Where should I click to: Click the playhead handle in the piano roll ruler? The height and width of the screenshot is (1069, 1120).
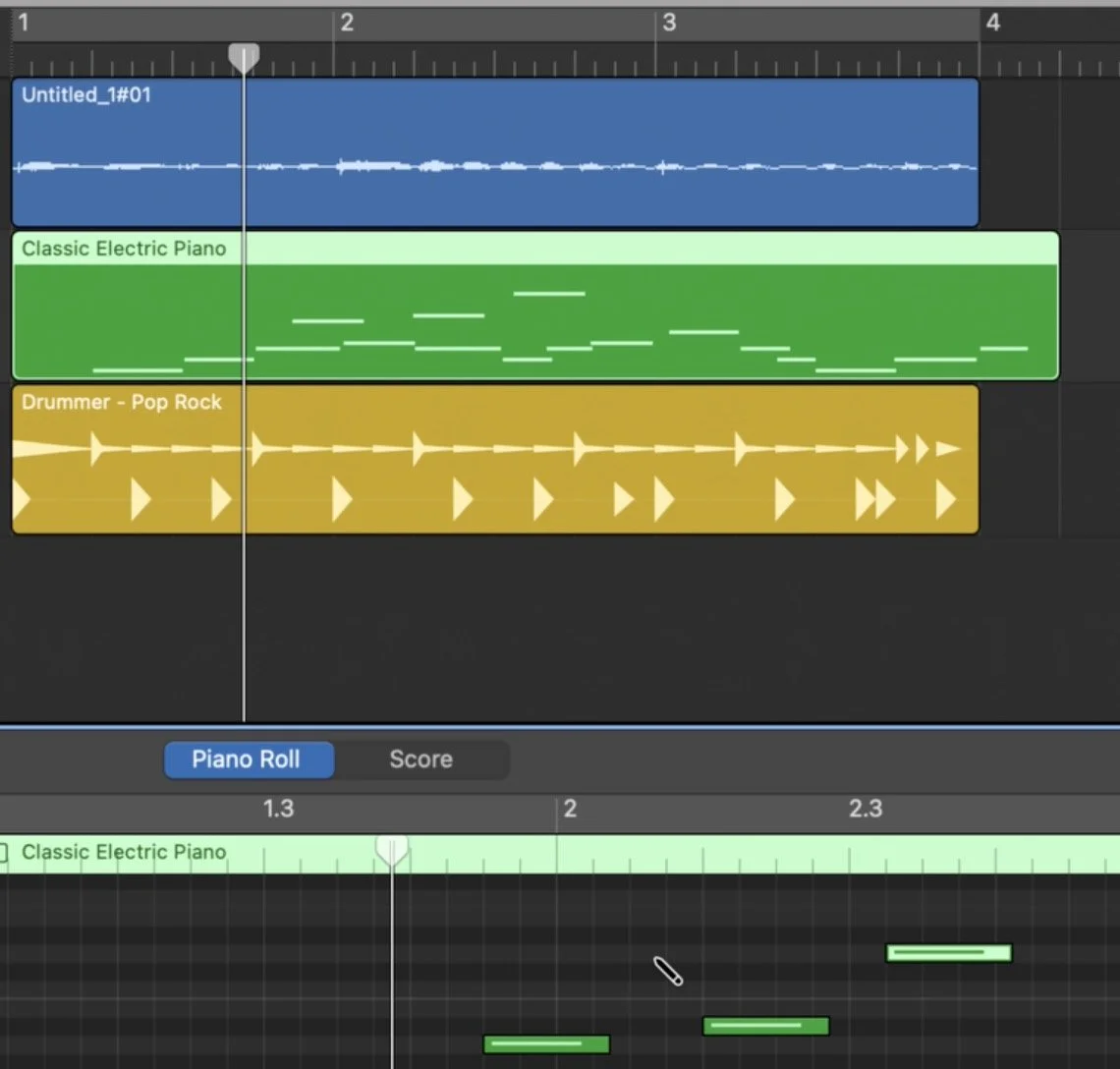tap(391, 850)
